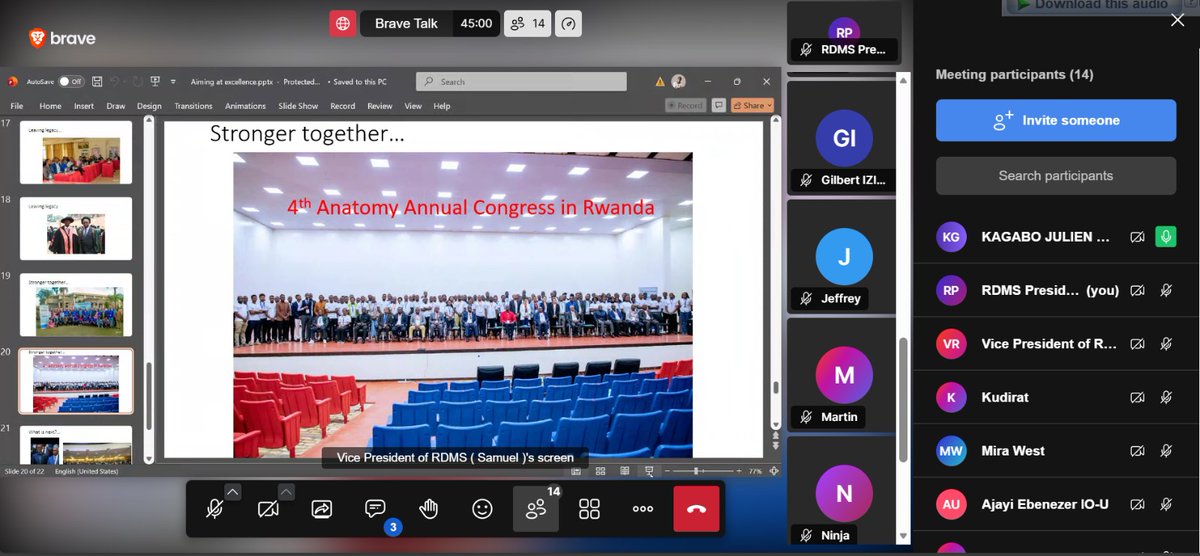Image resolution: width=1200 pixels, height=556 pixels.
Task: Toggle the AutoSave switch in PowerPoint
Action: 70,82
